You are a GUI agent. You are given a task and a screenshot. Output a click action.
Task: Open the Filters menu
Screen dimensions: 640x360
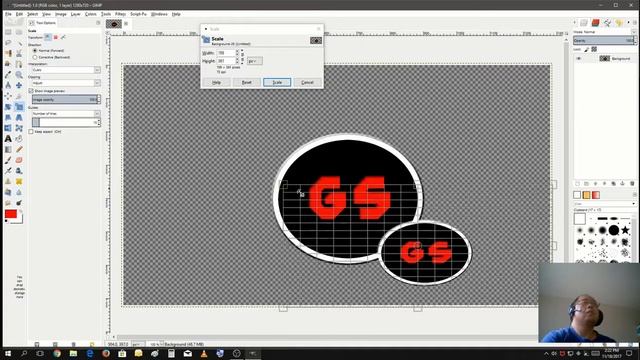coord(120,14)
